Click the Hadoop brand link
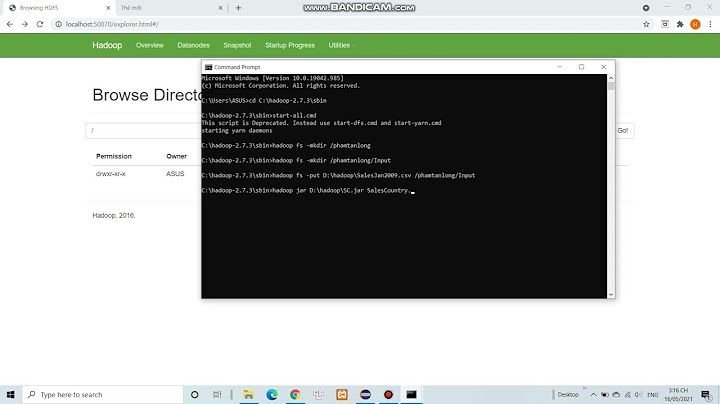 pos(107,45)
